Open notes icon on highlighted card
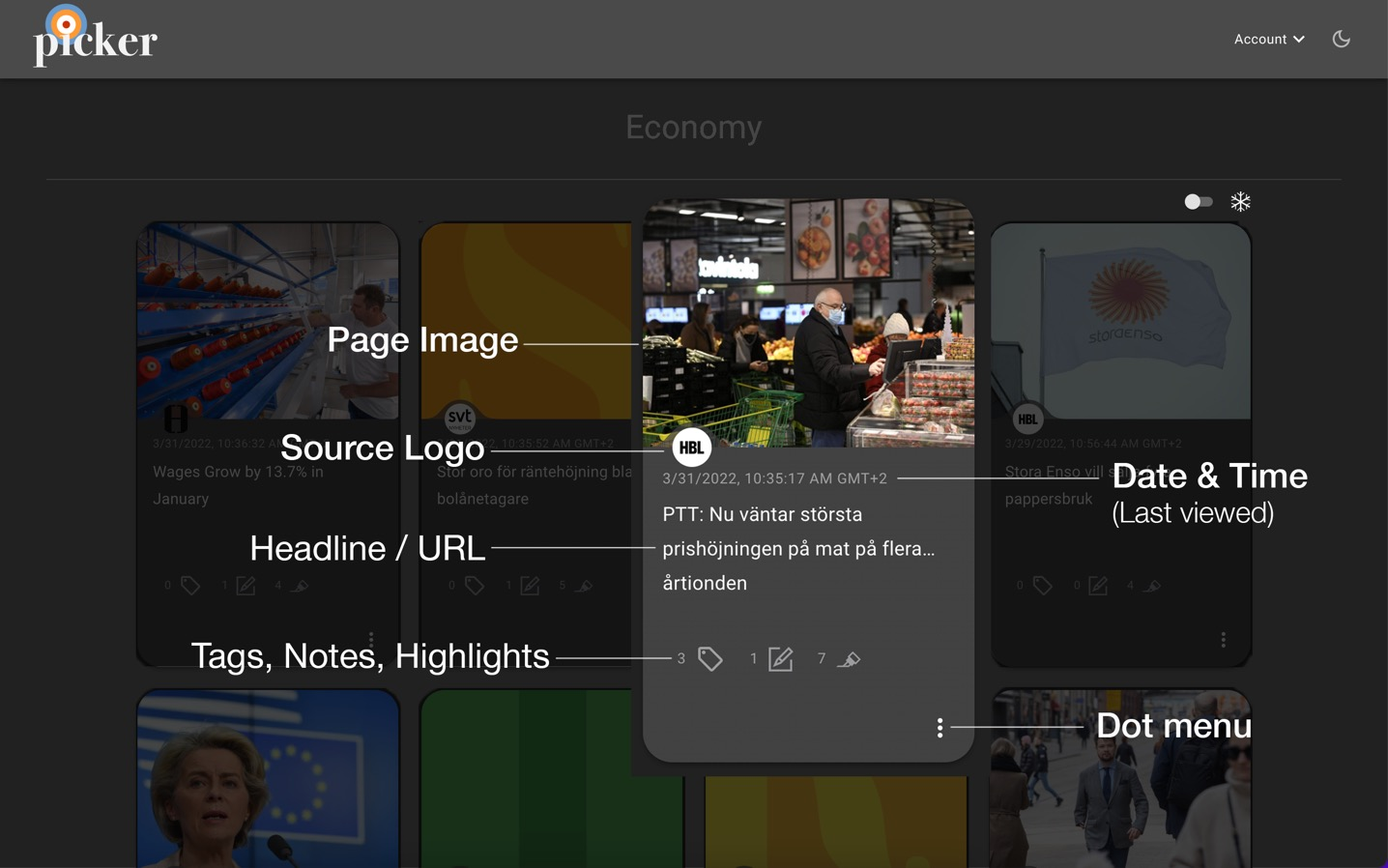Image resolution: width=1388 pixels, height=868 pixels. click(780, 659)
